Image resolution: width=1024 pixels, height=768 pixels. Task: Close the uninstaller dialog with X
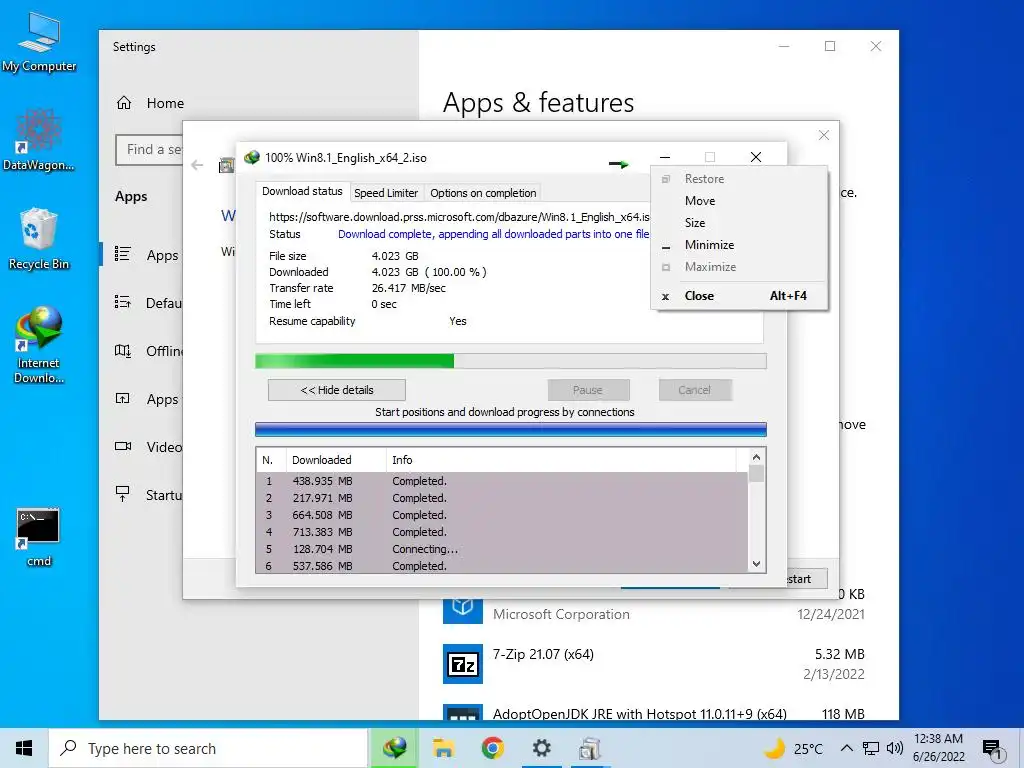click(x=824, y=135)
